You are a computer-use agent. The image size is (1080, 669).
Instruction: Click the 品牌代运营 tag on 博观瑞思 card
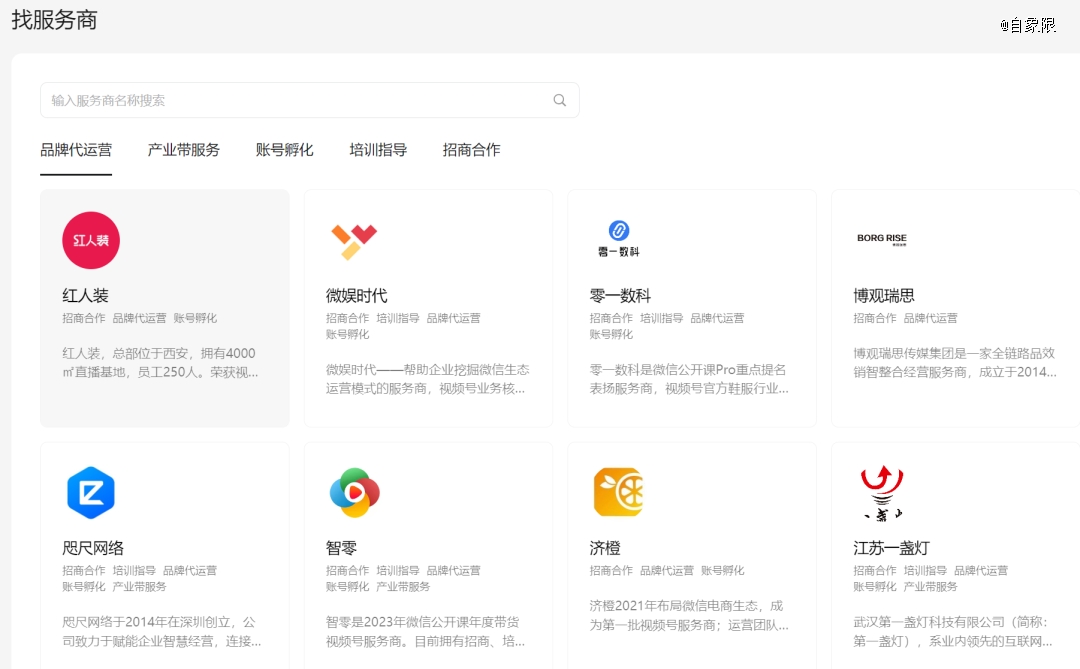[931, 318]
